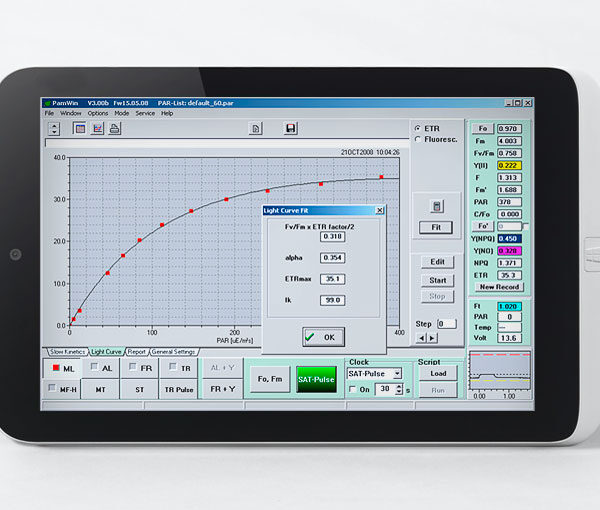Click the blue Y(NPQ) value swatch
The image size is (600, 510).
coord(509,239)
